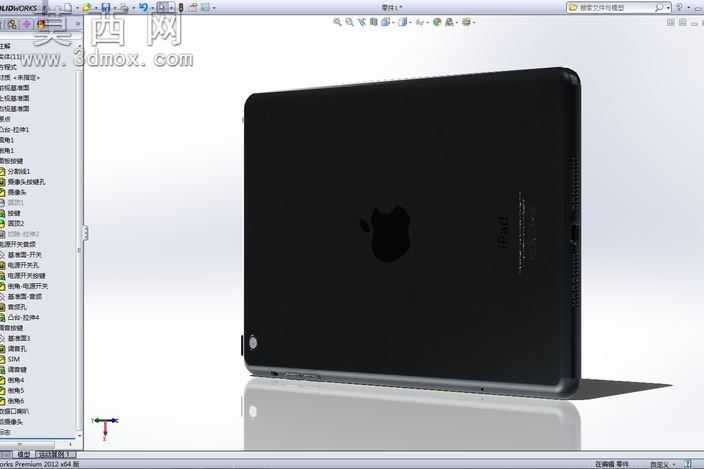Open the DimXpertManager tab icon
The width and height of the screenshot is (704, 469).
(27, 24)
